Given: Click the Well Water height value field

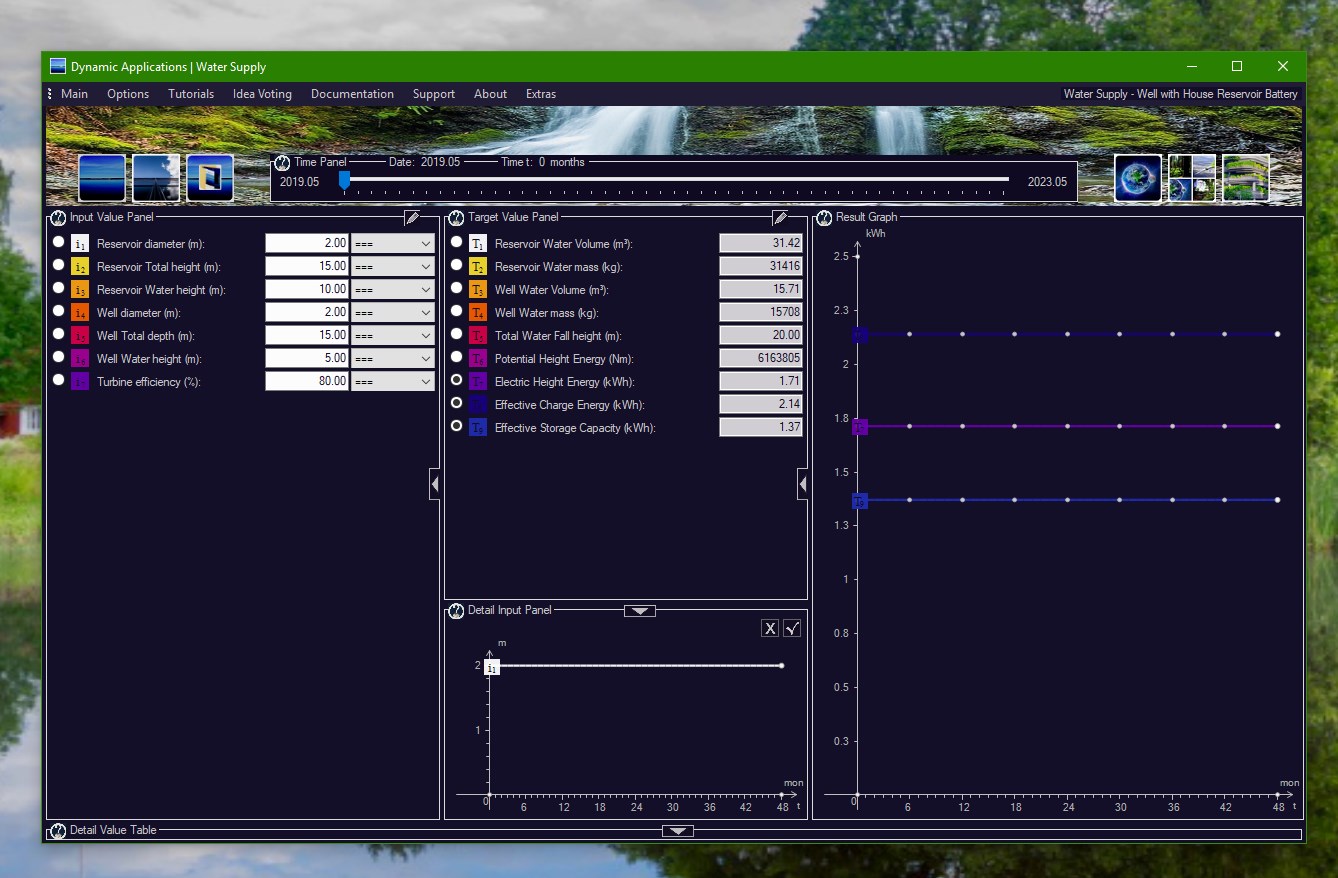Looking at the screenshot, I should (307, 358).
